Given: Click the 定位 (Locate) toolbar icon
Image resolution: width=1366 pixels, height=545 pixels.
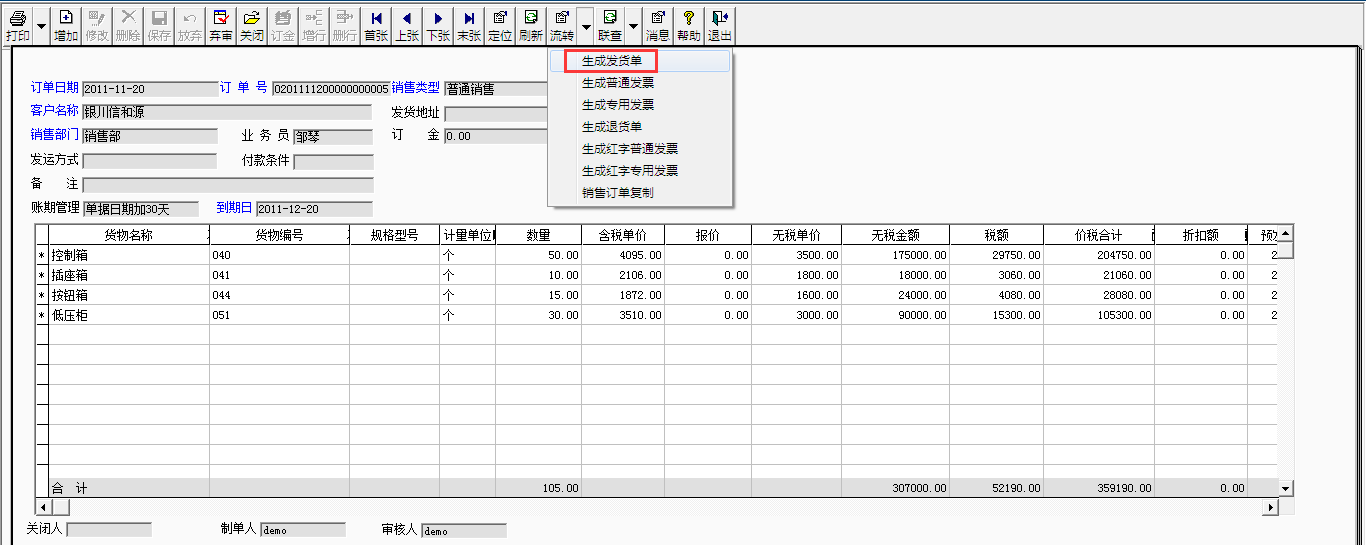Looking at the screenshot, I should tap(500, 24).
